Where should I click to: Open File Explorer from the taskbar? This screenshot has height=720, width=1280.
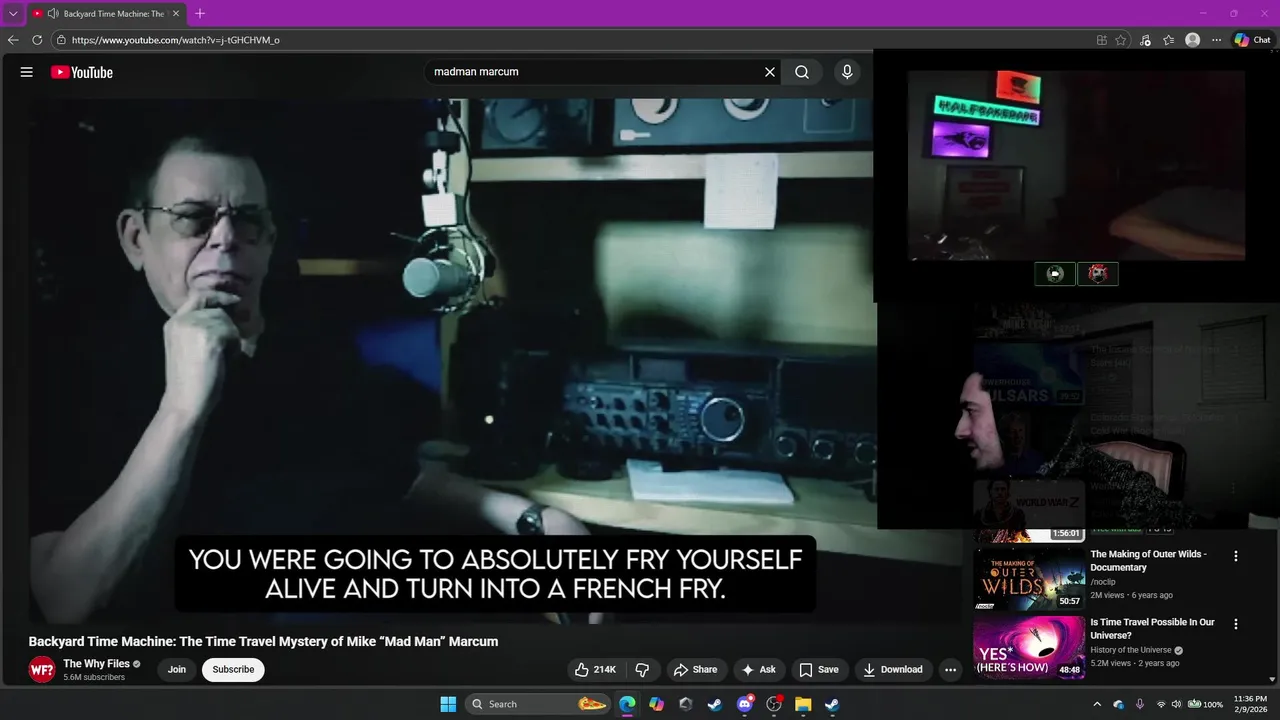click(803, 704)
